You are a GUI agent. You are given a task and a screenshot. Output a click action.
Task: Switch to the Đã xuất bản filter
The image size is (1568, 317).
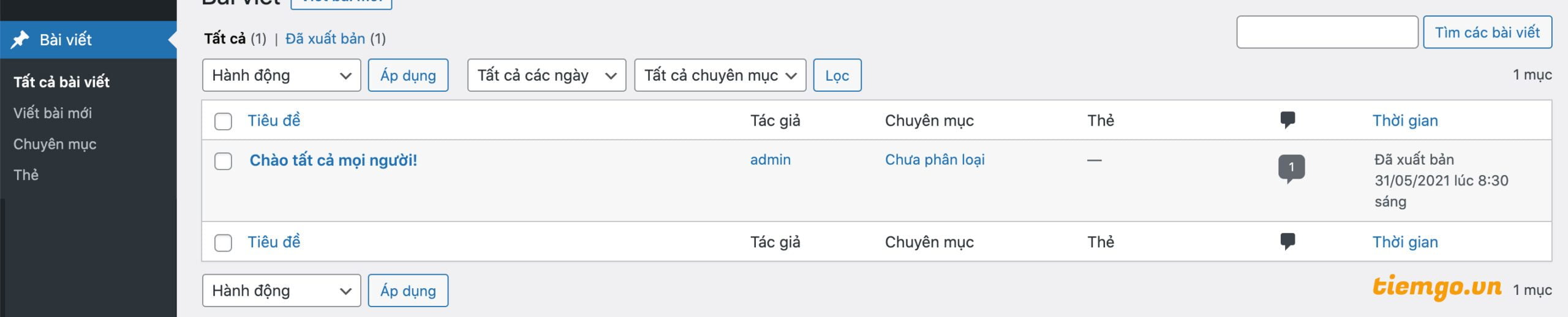(325, 39)
